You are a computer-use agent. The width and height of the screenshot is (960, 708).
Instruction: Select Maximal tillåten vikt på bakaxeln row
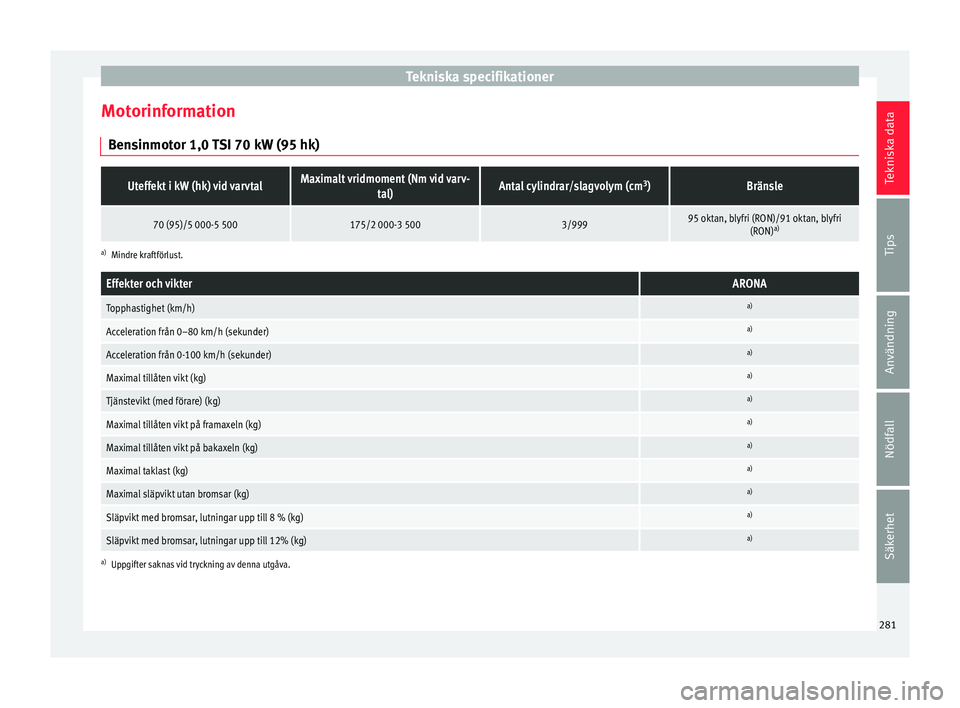[479, 447]
